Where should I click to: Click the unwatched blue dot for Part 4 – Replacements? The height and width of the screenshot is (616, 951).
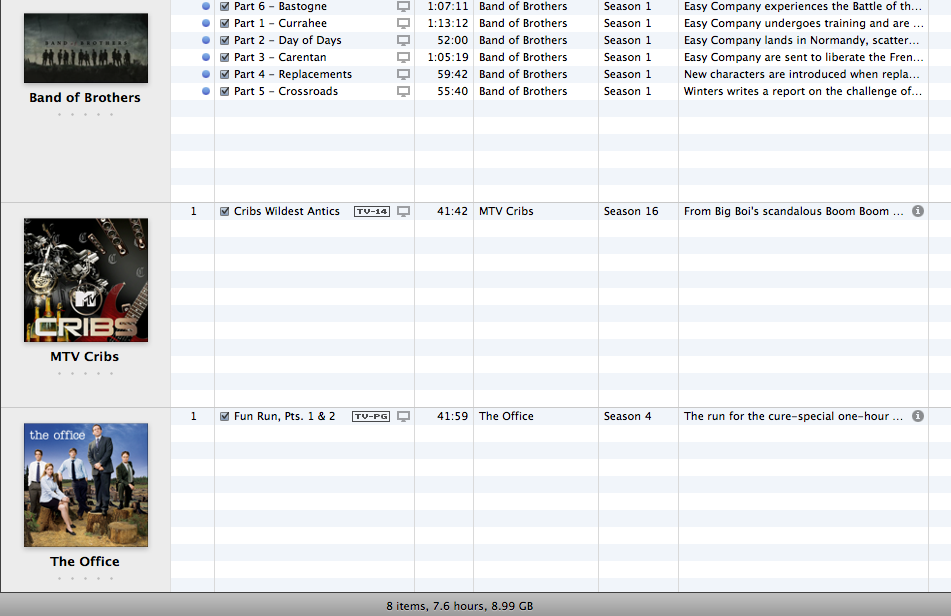point(206,74)
